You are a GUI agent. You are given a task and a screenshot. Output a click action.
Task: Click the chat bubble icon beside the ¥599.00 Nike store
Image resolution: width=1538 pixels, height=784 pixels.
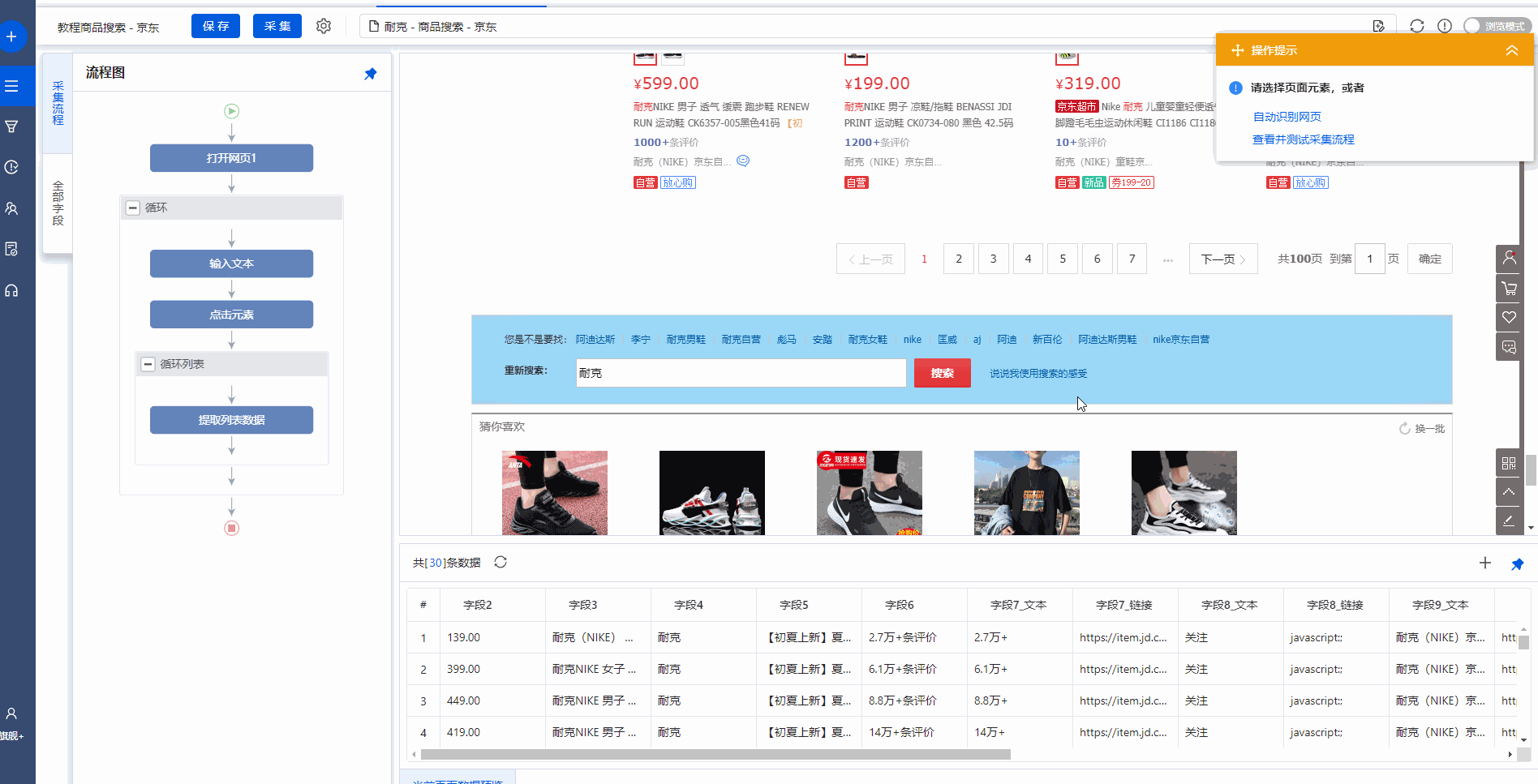(x=743, y=161)
